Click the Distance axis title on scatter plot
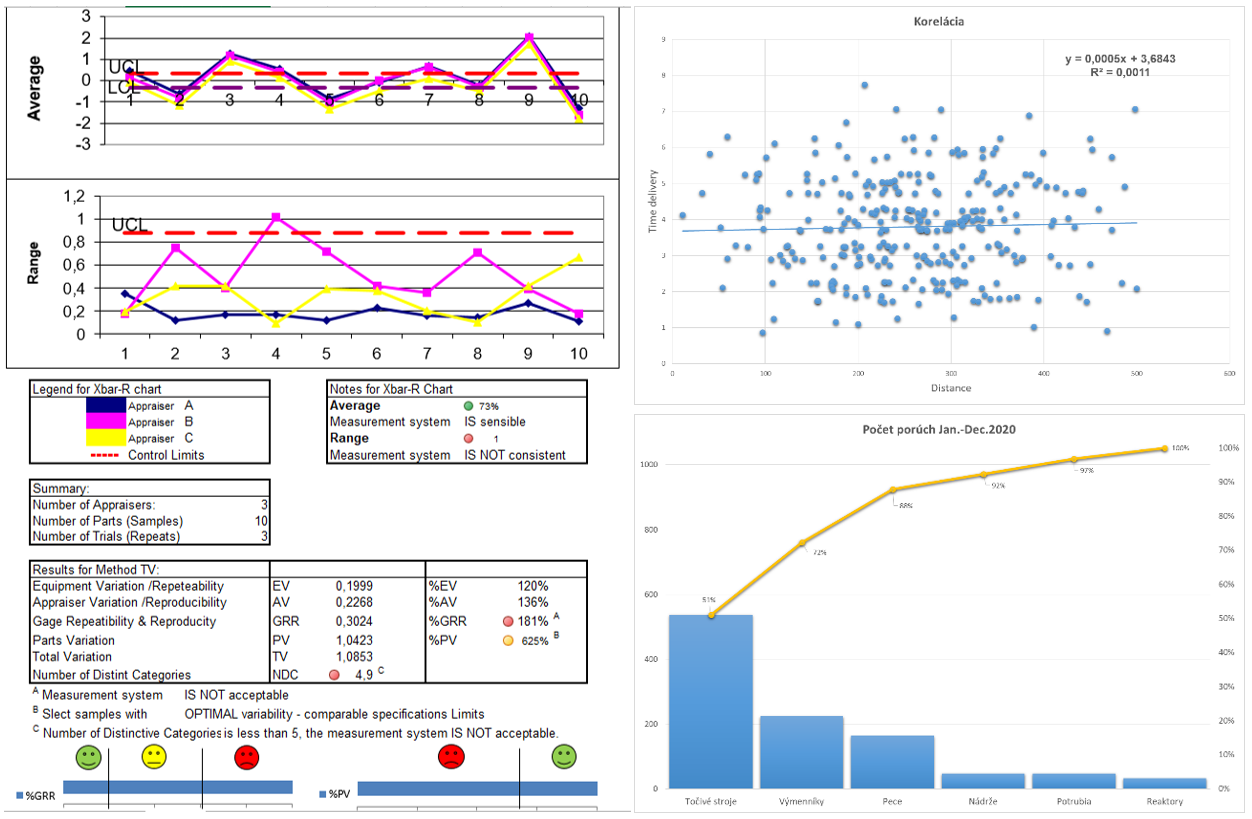Screen dimensions: 1252x819 [x=950, y=388]
